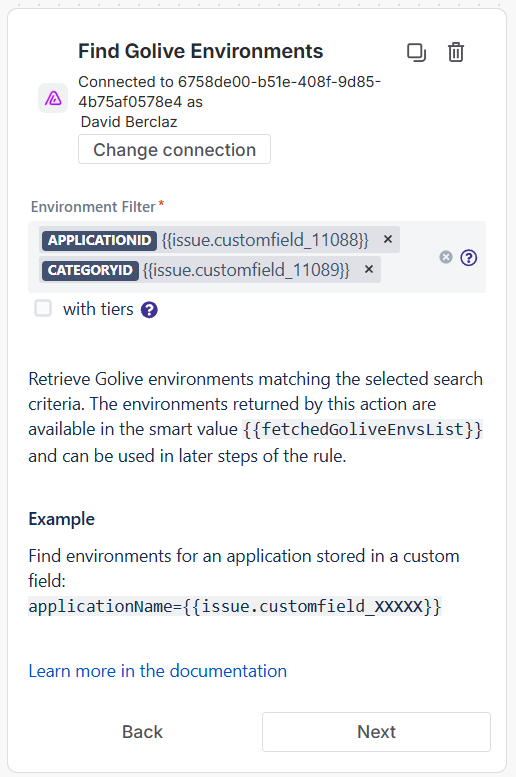Click the Golive app logo icon
Screen dimensions: 516x777
(53, 98)
